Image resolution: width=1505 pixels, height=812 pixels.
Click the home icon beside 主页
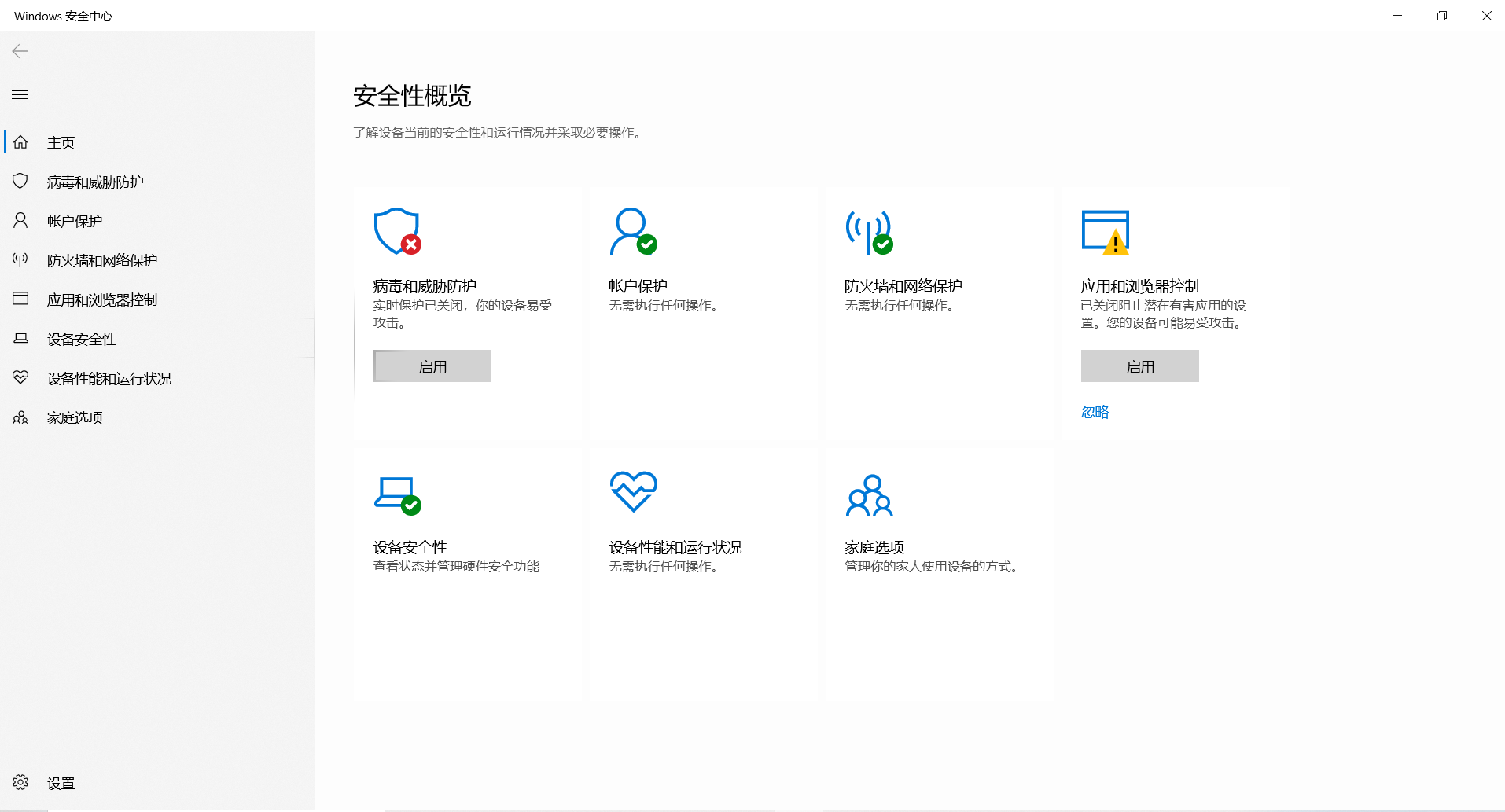coord(20,142)
